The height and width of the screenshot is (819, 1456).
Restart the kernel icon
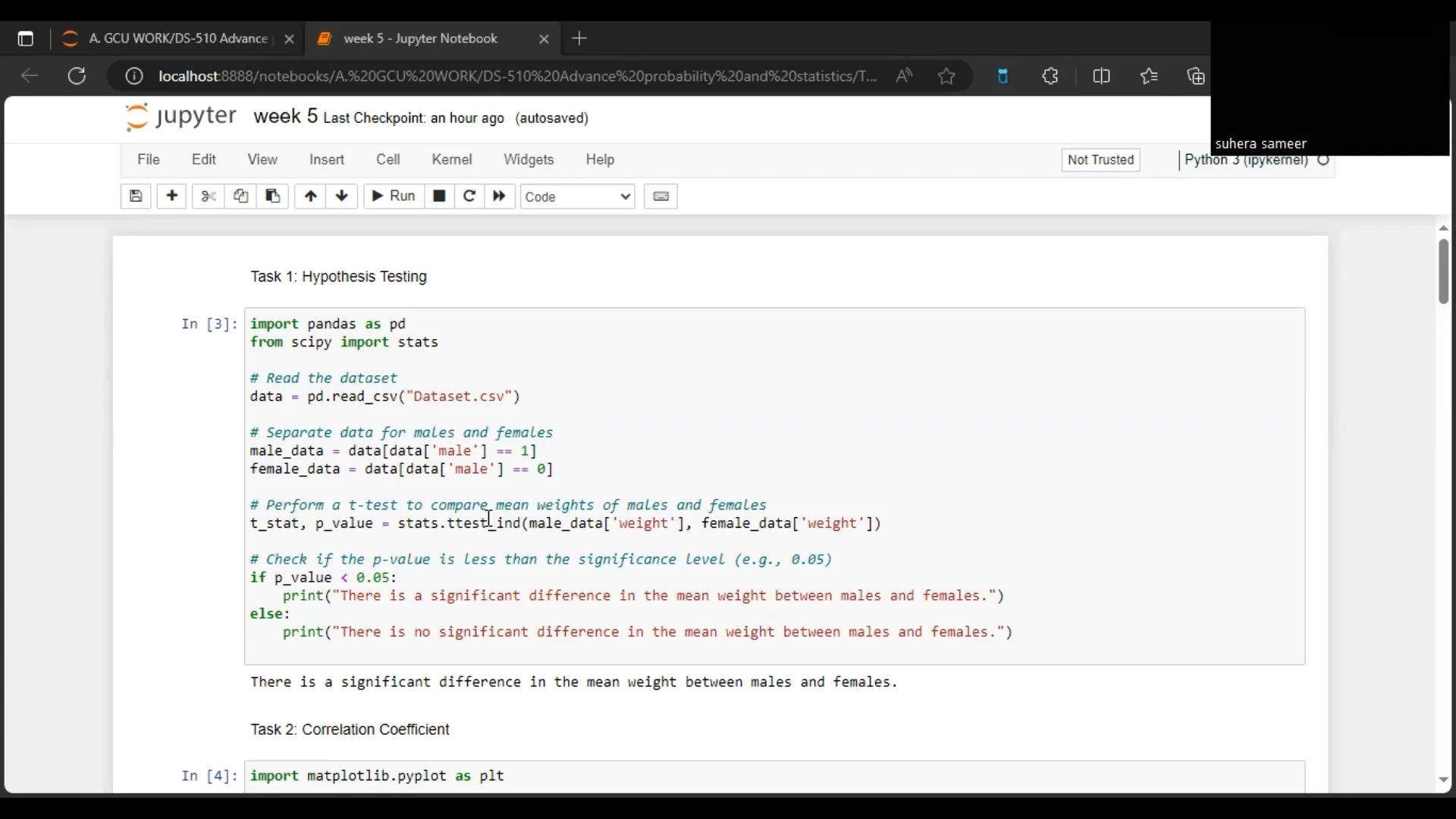click(x=469, y=196)
